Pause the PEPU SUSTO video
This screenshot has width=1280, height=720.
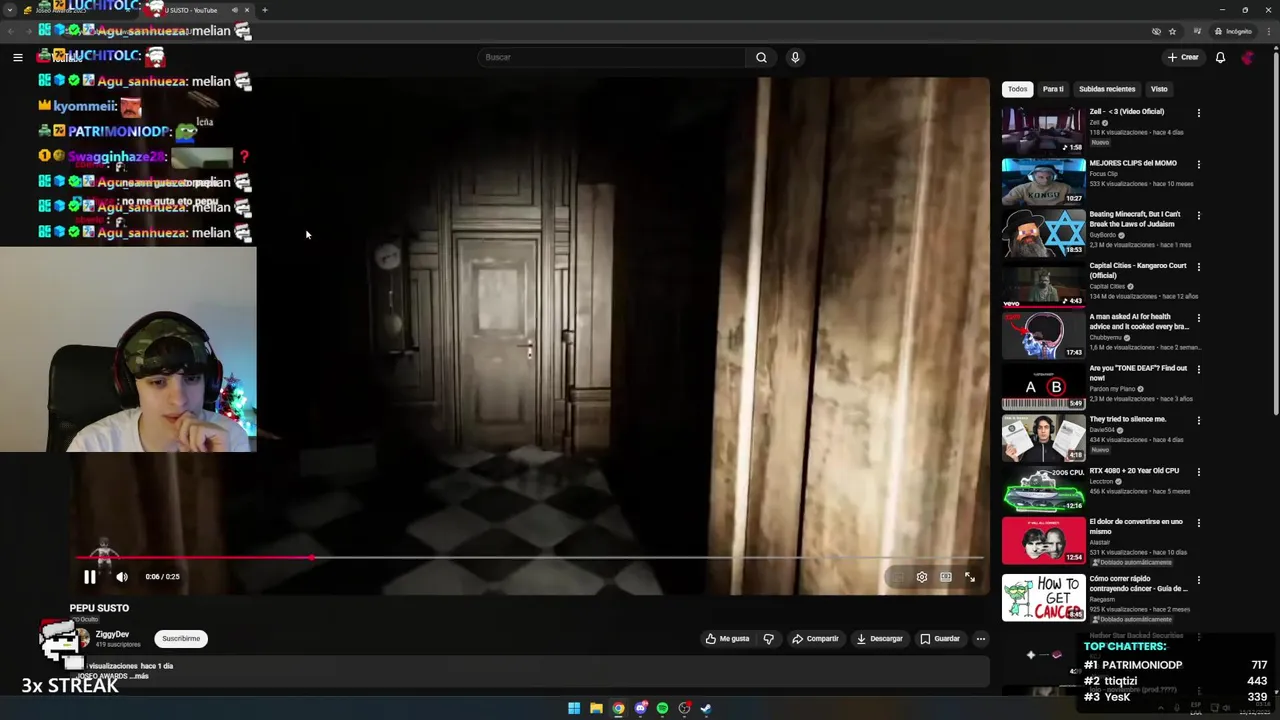pos(89,577)
